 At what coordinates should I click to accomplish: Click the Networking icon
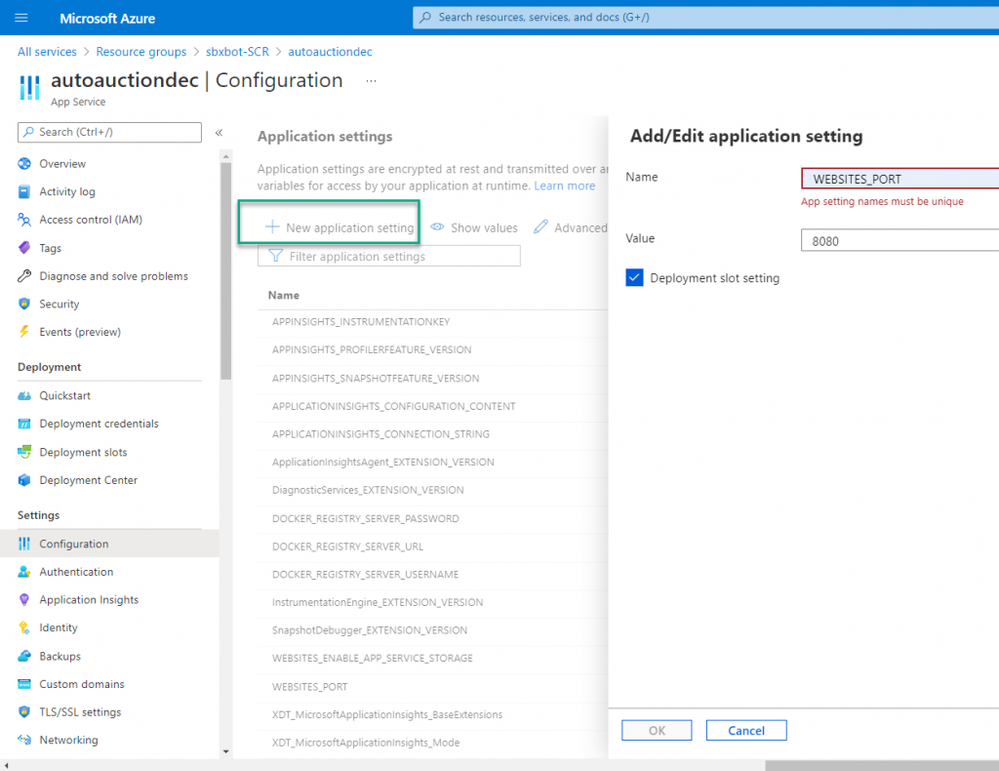[24, 740]
